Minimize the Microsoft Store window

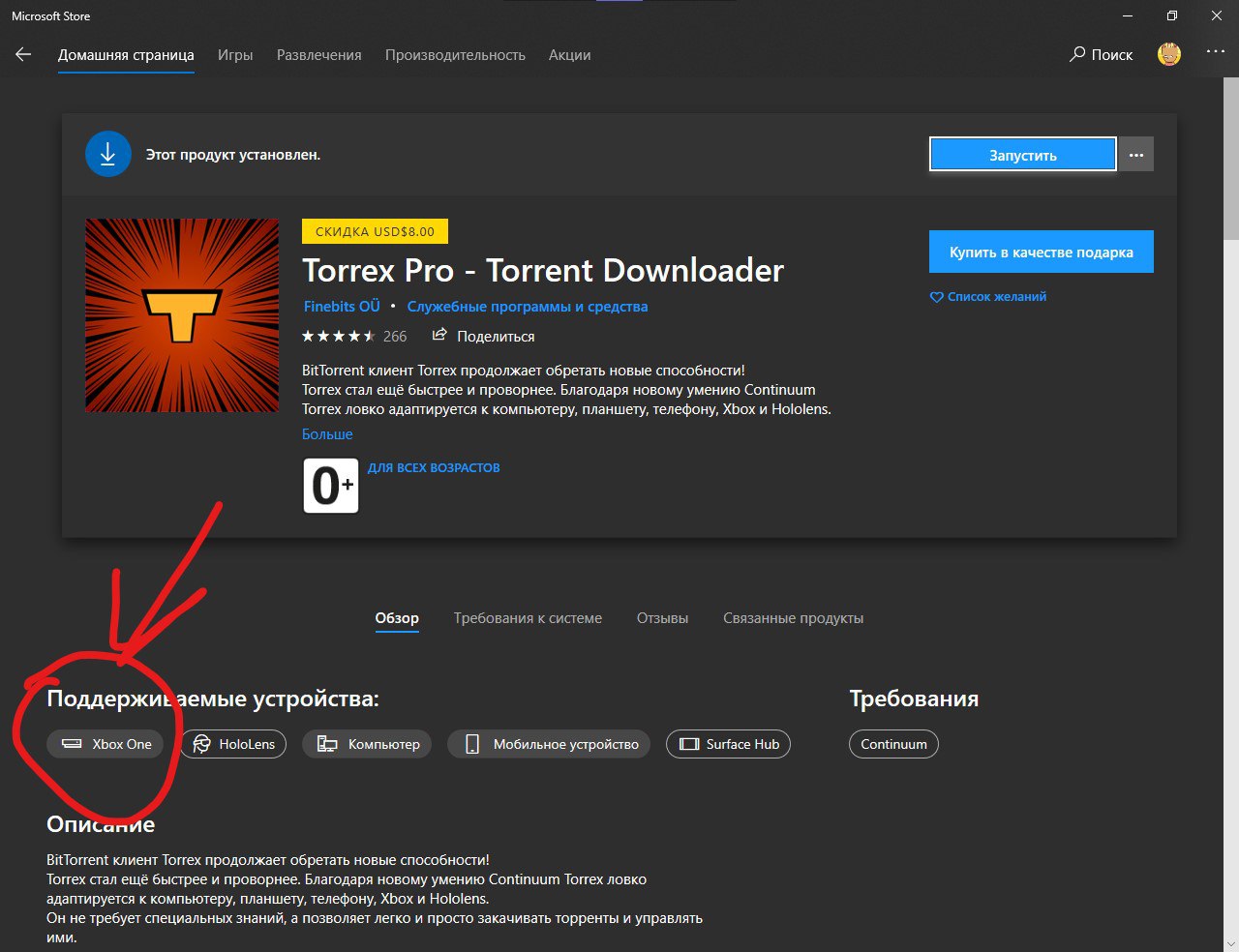1128,15
